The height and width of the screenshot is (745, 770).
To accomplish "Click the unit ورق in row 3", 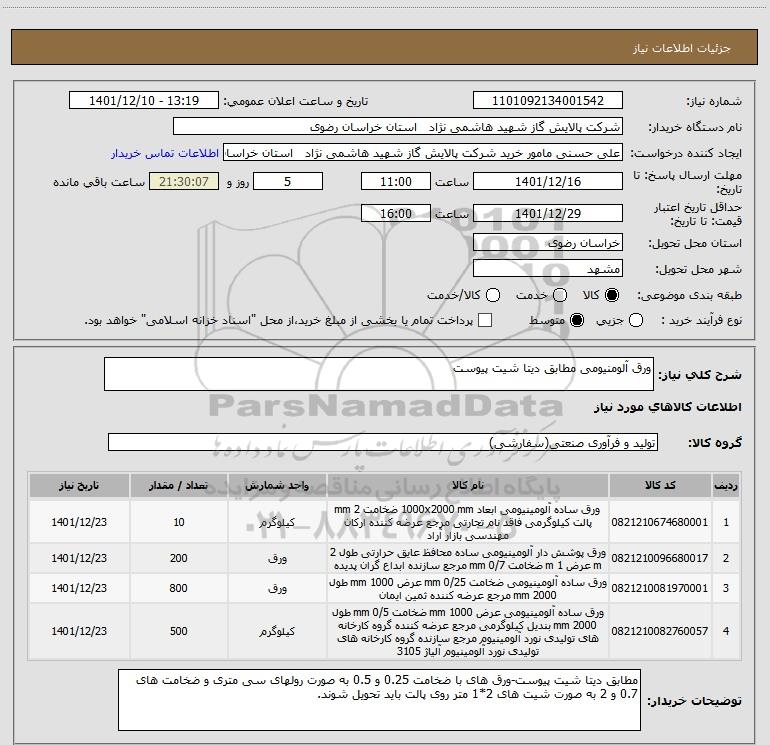I will [x=277, y=588].
